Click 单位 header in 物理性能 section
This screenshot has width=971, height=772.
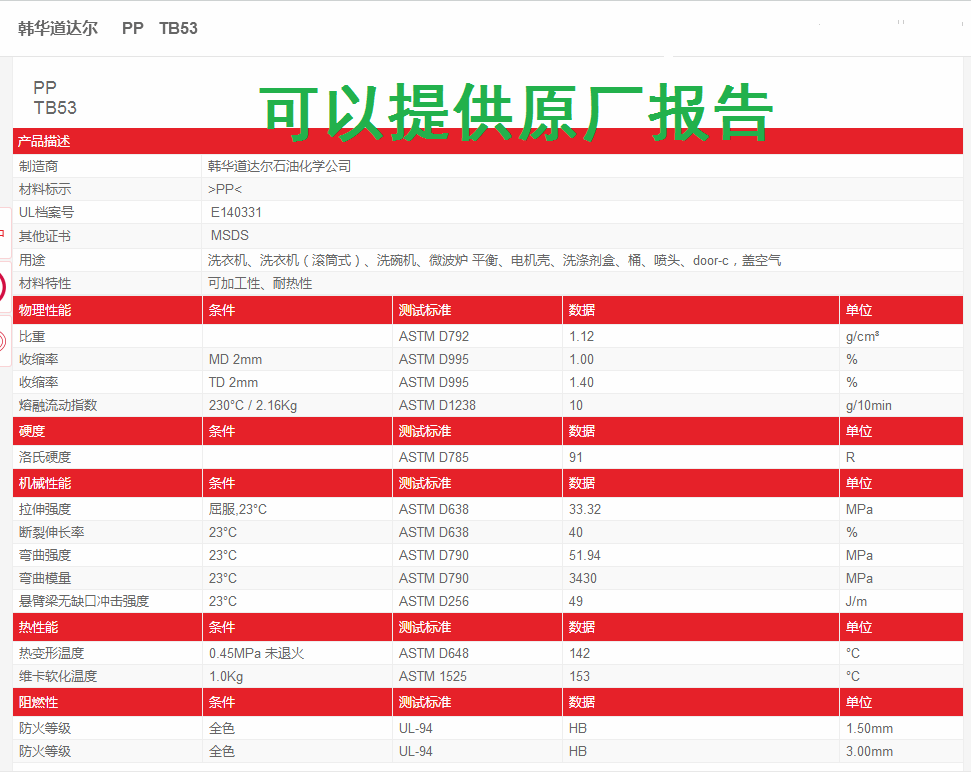(x=859, y=310)
